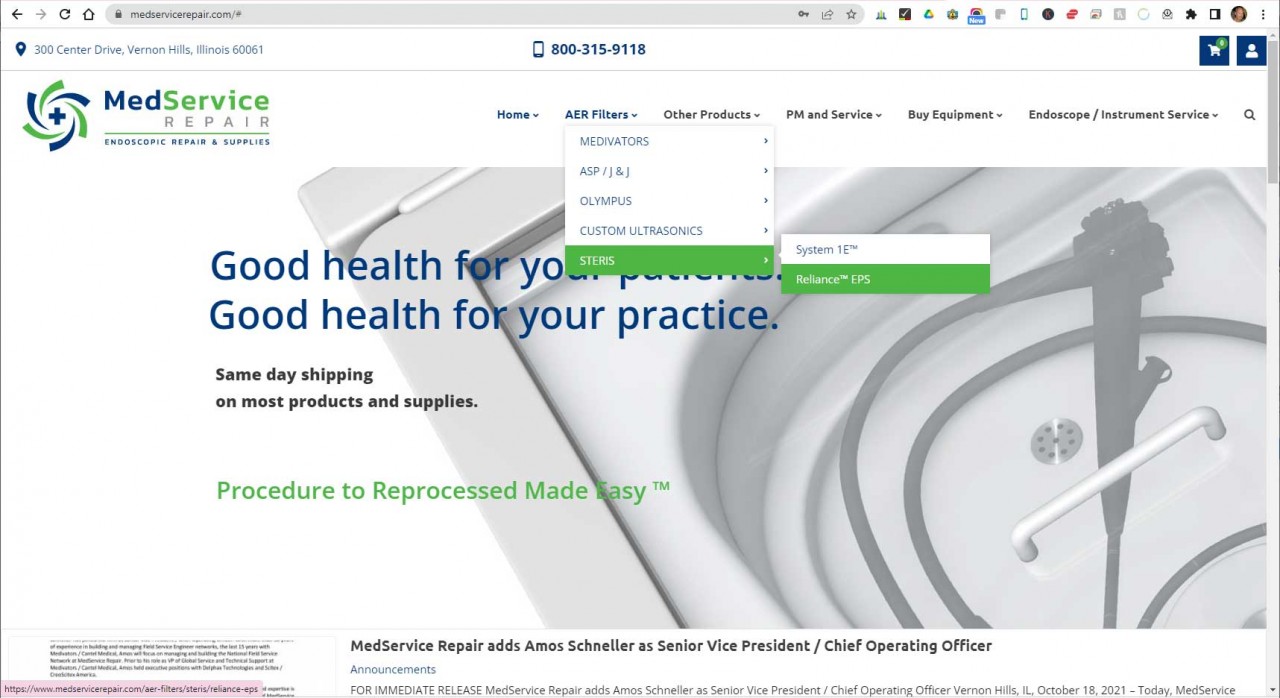Open the shopping cart icon button
Image resolution: width=1280 pixels, height=698 pixels.
[x=1214, y=50]
